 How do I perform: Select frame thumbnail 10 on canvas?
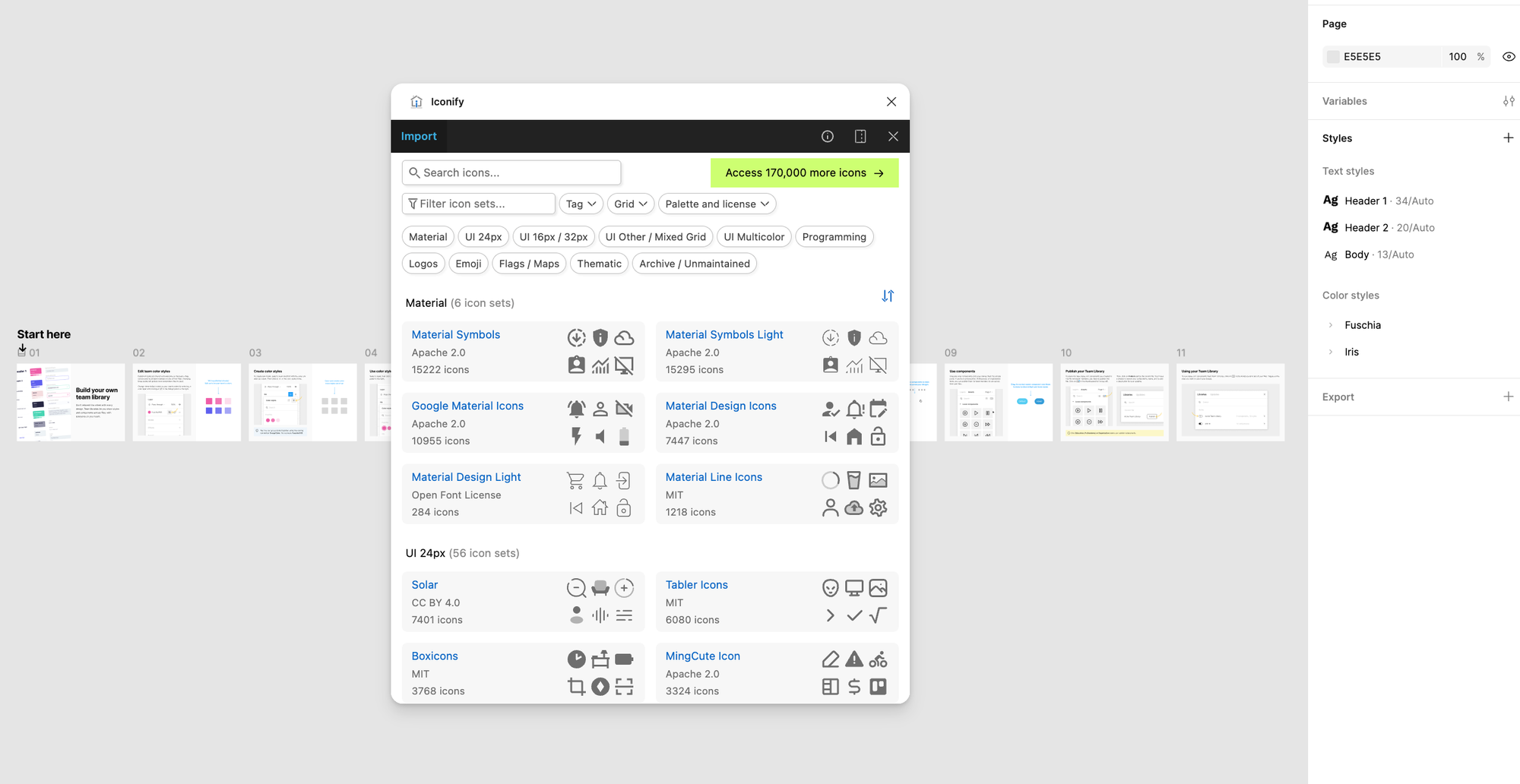pos(1115,402)
